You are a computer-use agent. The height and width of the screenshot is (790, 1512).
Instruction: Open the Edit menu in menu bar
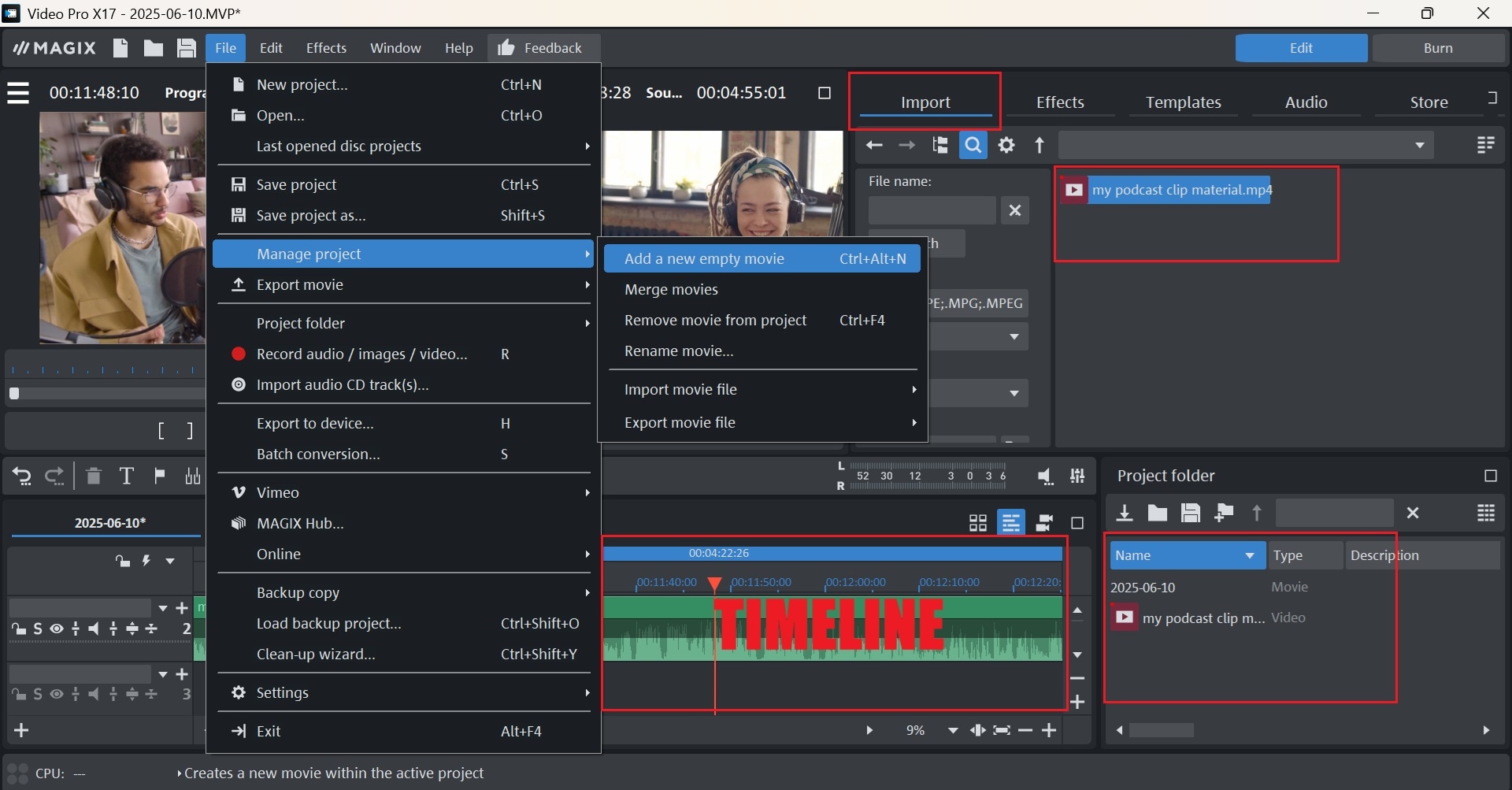pyautogui.click(x=271, y=48)
